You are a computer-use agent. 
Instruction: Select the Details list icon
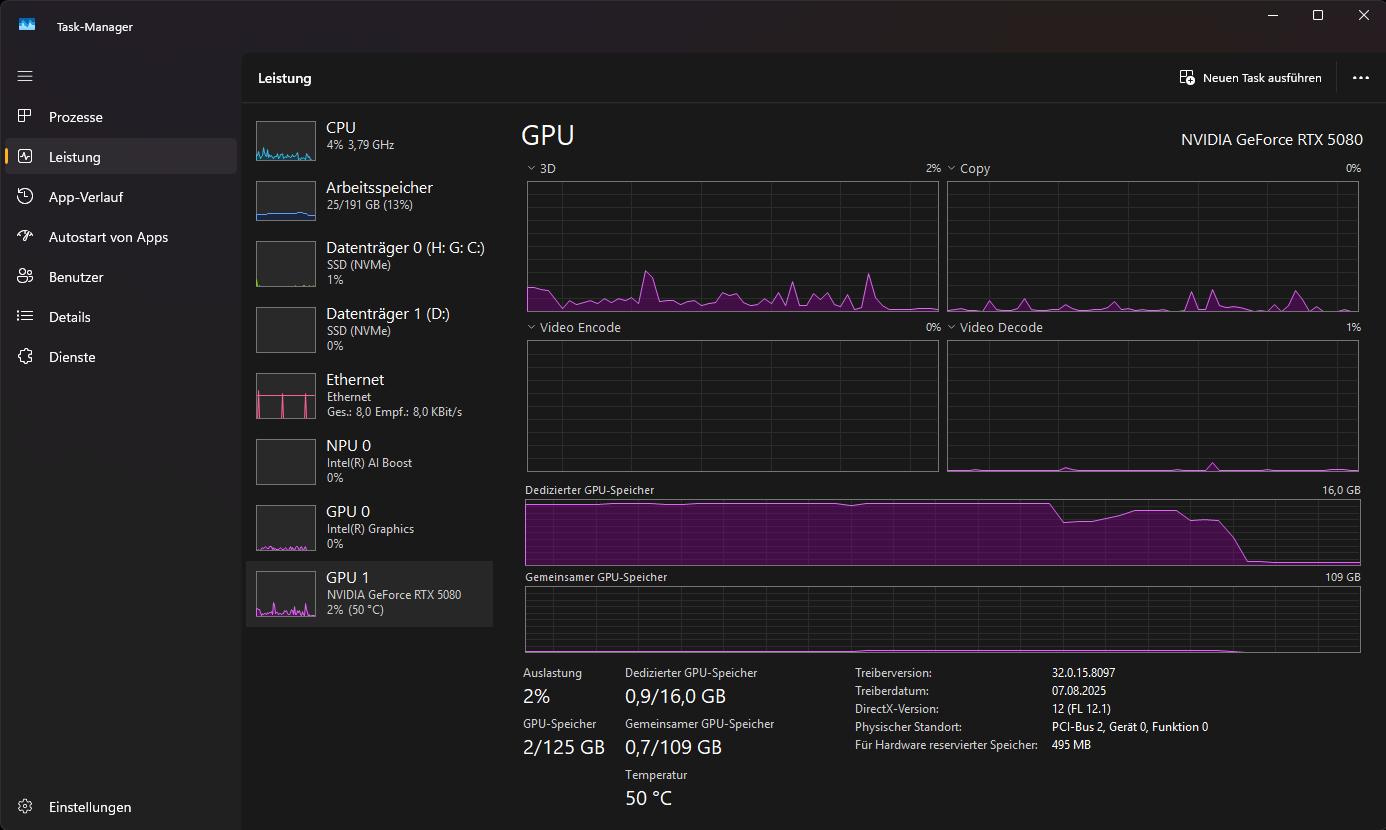tap(25, 316)
